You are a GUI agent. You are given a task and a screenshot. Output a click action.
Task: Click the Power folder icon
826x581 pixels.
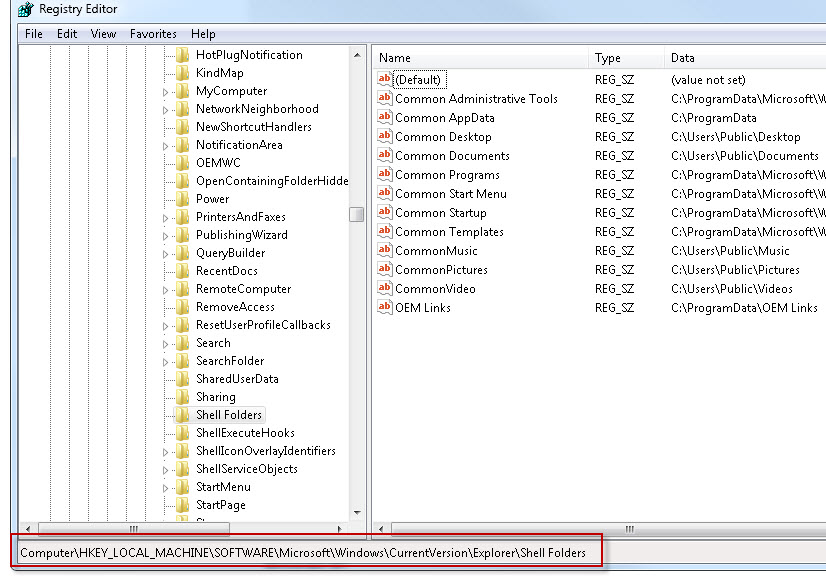point(182,199)
